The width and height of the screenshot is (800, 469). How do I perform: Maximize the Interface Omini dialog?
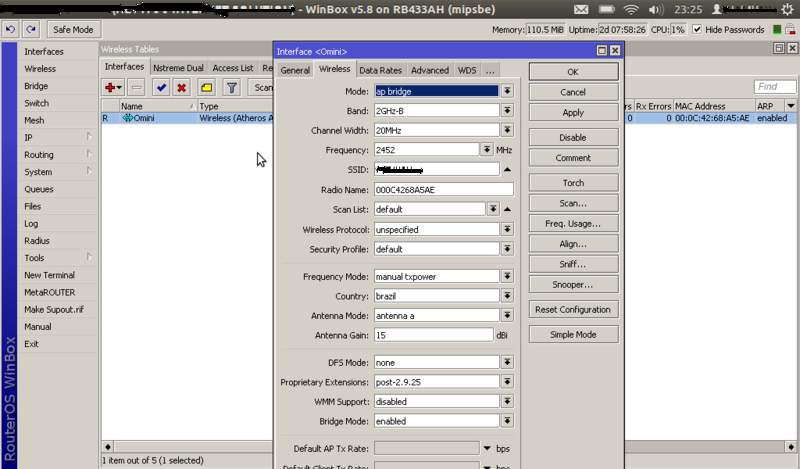tap(602, 51)
